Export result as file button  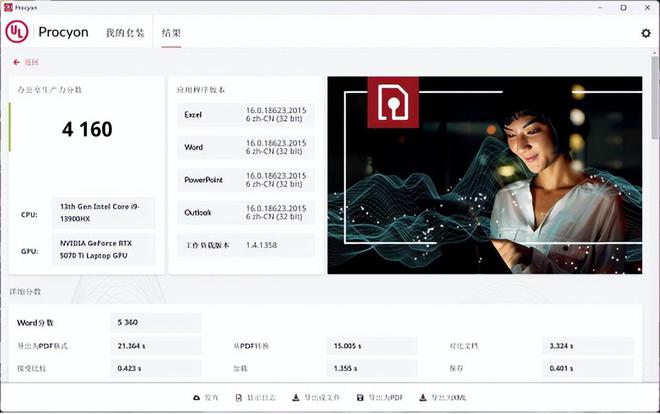coord(316,398)
